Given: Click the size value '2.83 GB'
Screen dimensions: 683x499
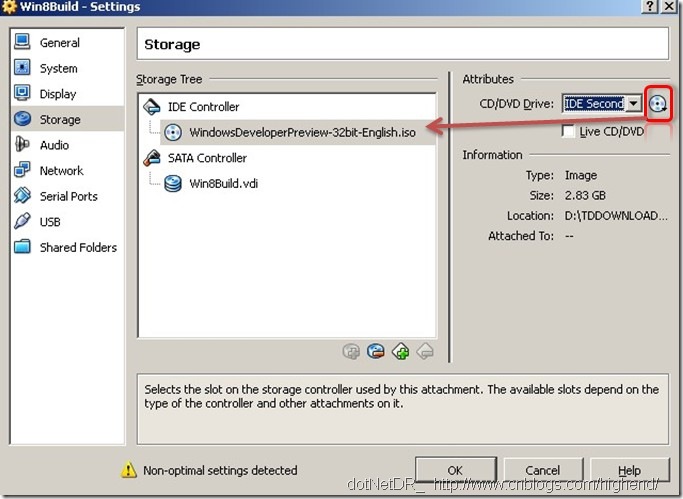Looking at the screenshot, I should click(585, 196).
